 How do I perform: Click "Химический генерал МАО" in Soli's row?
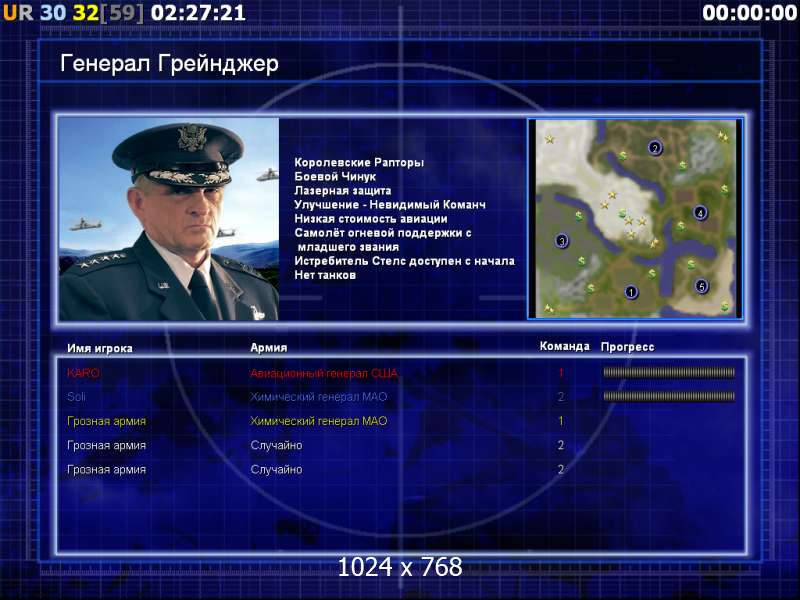coord(318,397)
